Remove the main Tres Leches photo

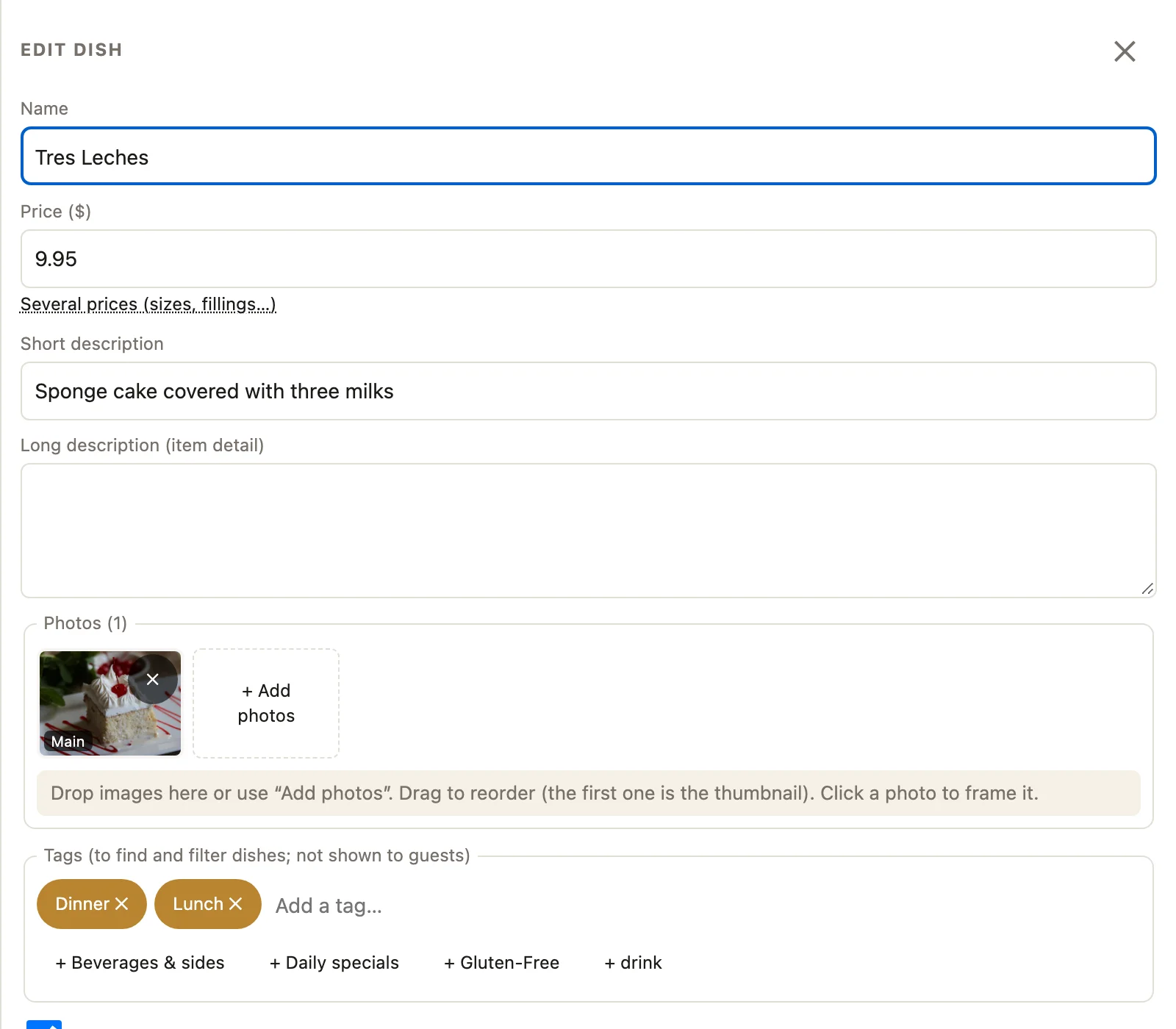153,679
